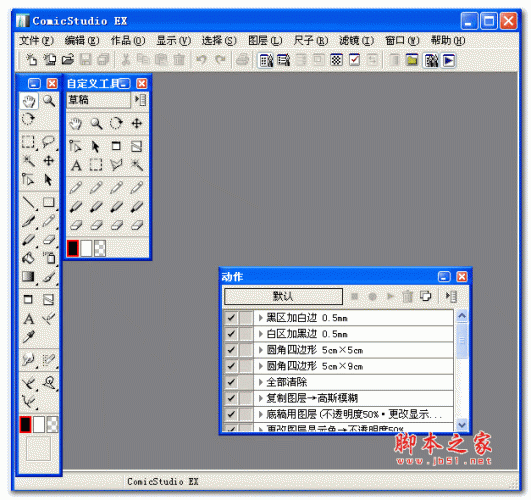
Task: Open the Custom Tools panel flyout menu
Action: tap(141, 100)
